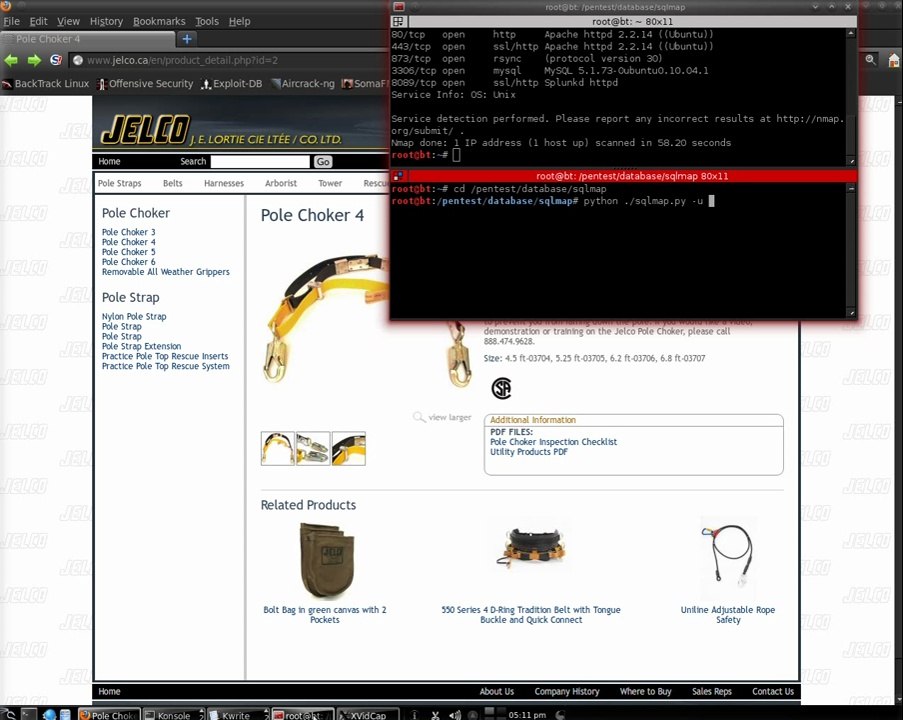Click the info tray icon in taskbar

click(413, 715)
